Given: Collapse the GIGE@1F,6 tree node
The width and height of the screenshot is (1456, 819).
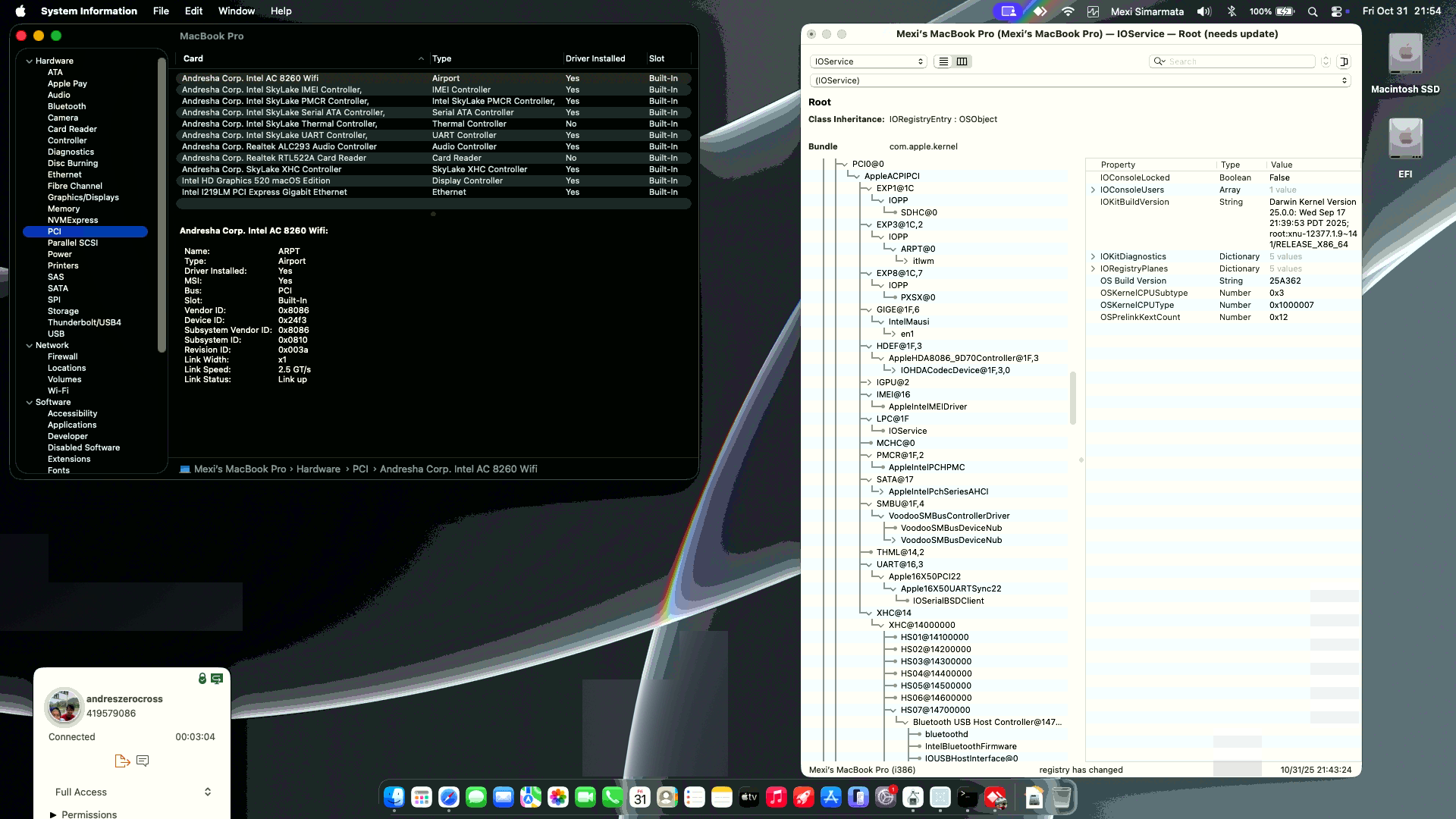Looking at the screenshot, I should click(868, 309).
